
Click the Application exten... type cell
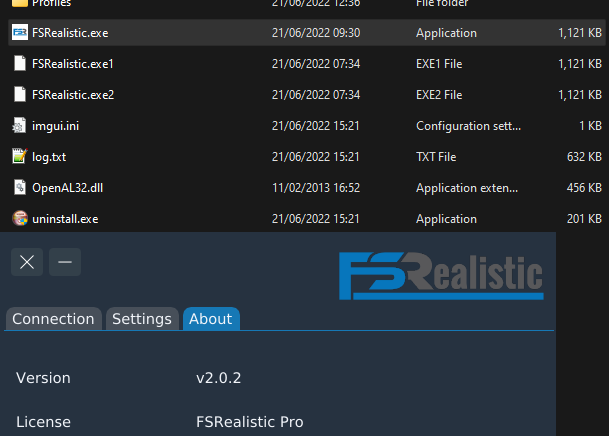pos(467,188)
